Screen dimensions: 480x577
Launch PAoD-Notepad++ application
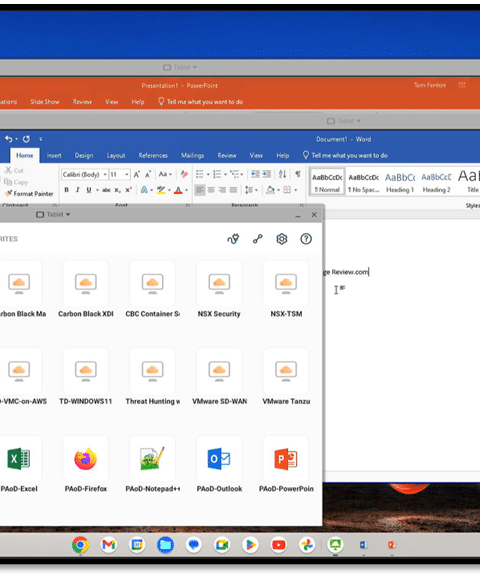coord(152,459)
